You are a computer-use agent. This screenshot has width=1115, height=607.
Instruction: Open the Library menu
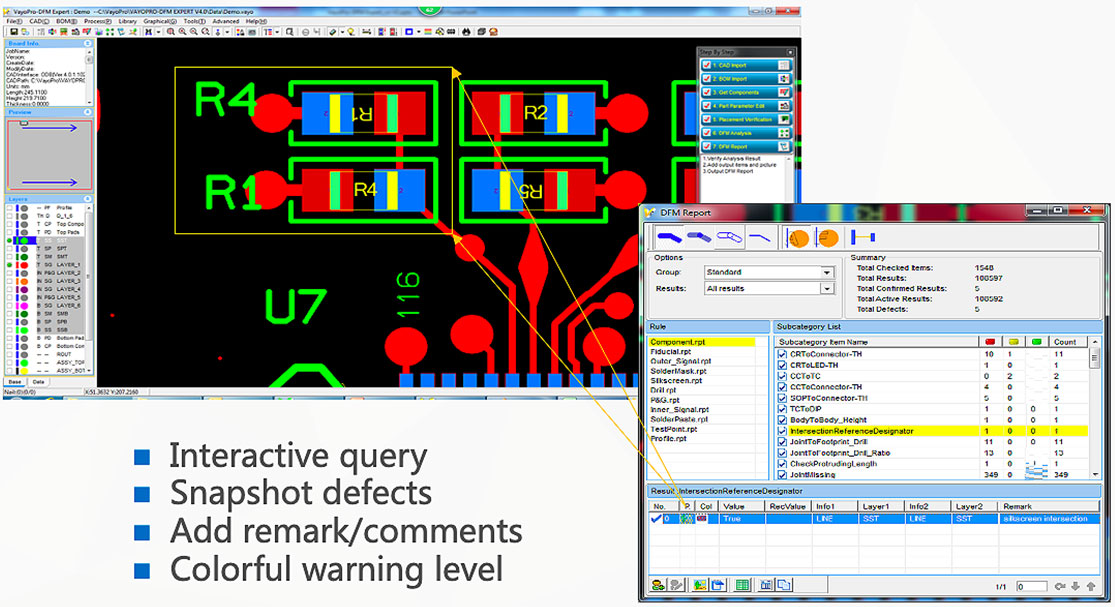coord(127,21)
